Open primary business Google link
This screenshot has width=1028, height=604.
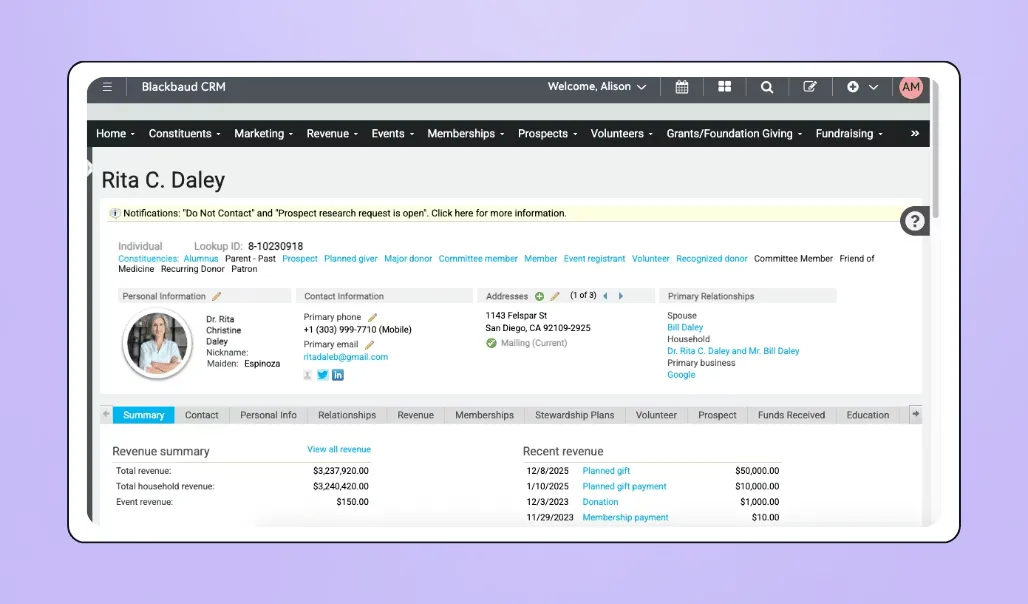pos(681,374)
